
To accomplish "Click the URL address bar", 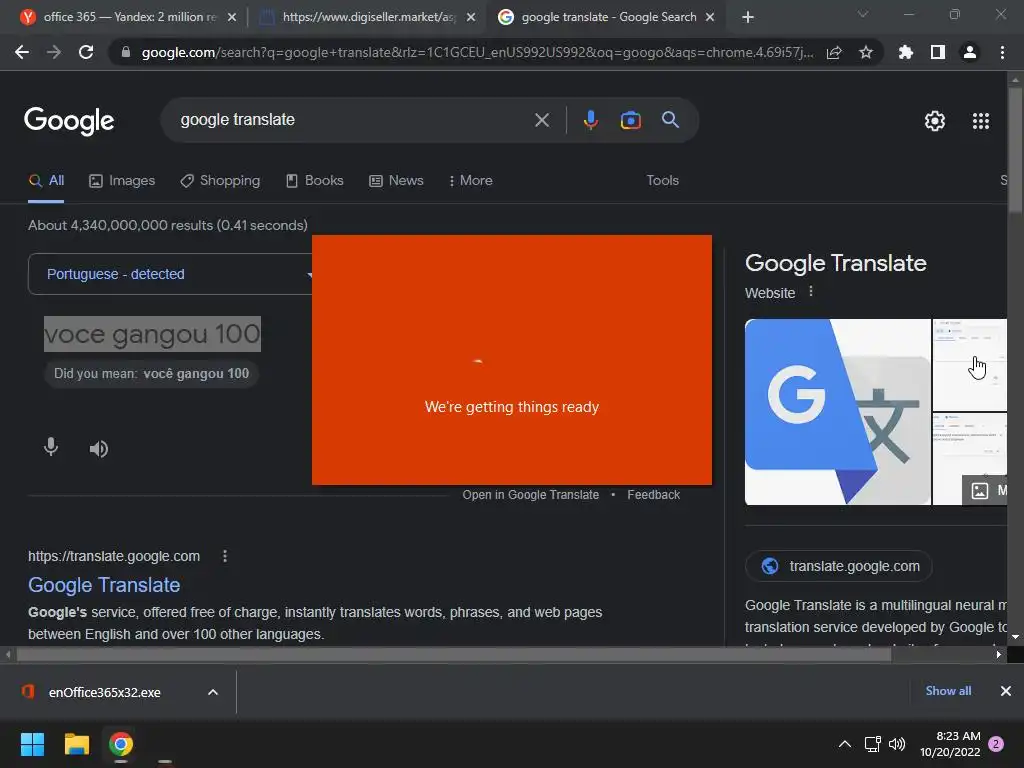I will tap(477, 53).
